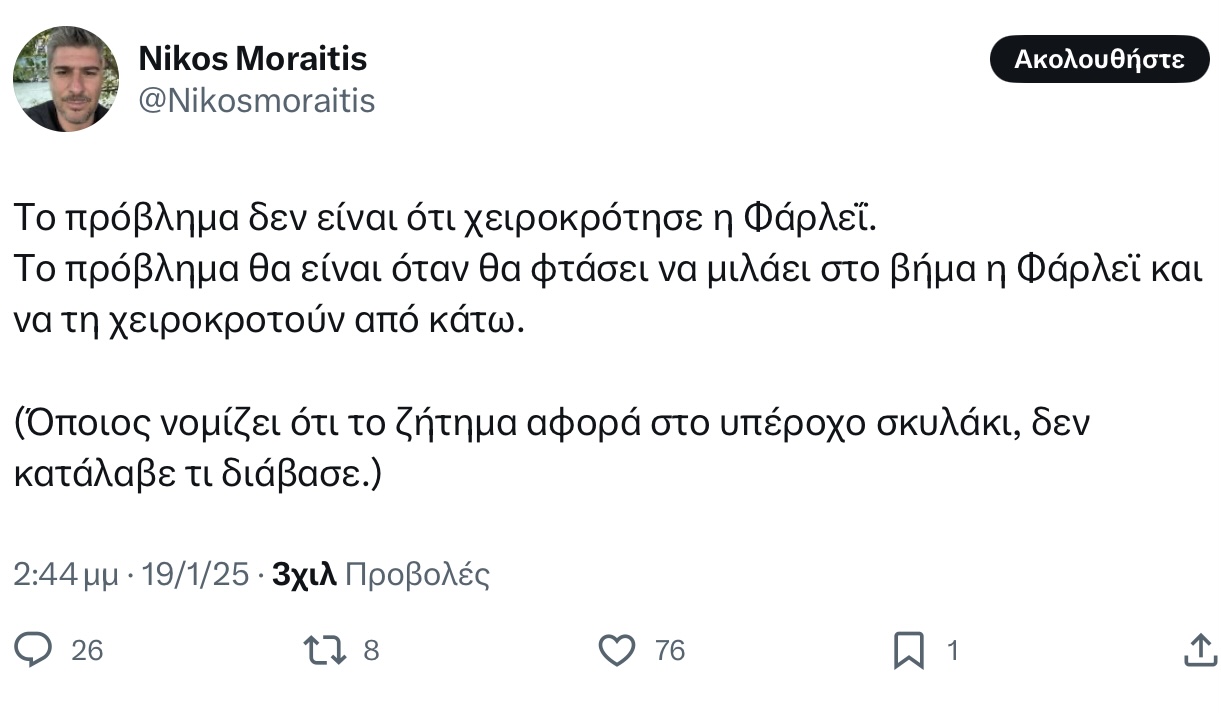
Task: Click the display name Nikos Moraitis
Action: pos(252,59)
